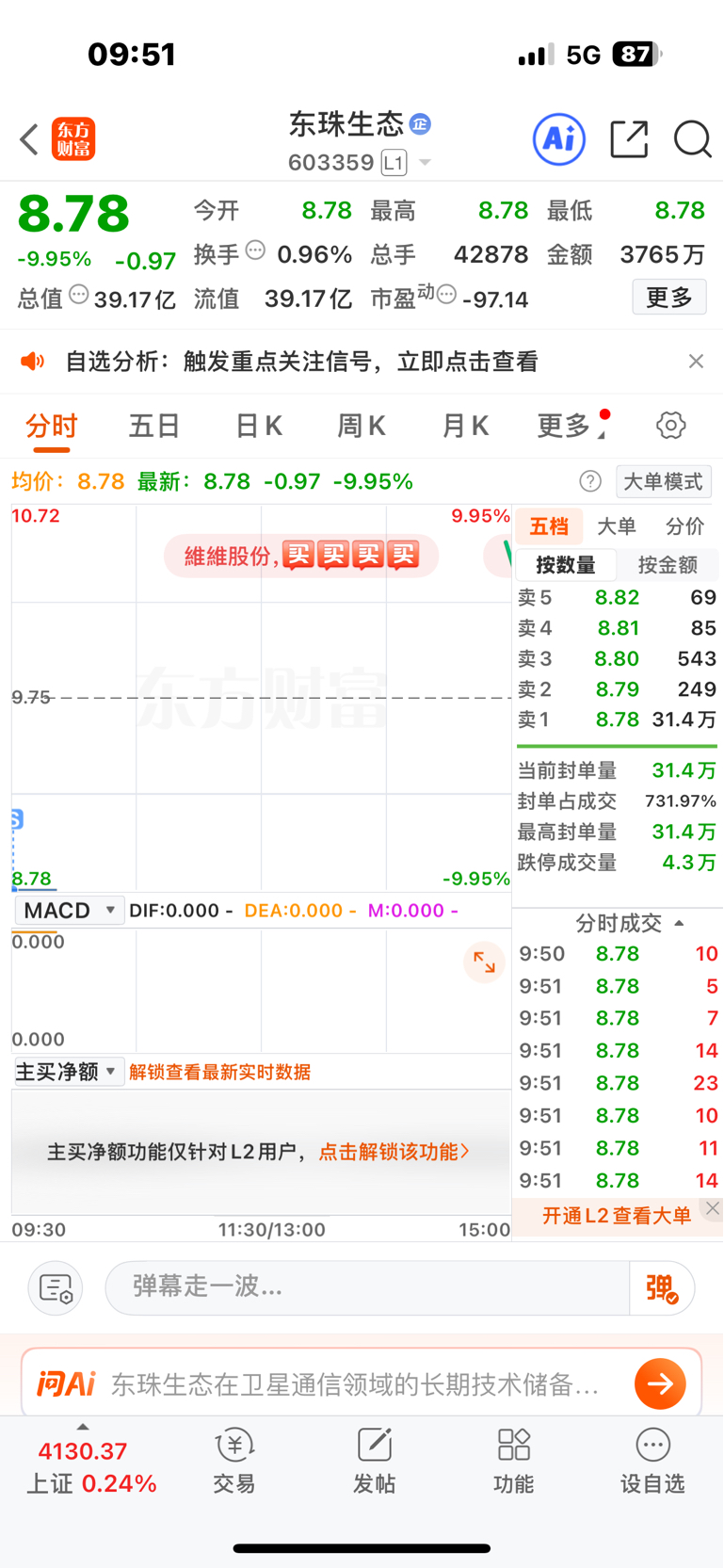Tap 最高封单量 31.4万 value
724x1568 pixels.
click(x=684, y=832)
